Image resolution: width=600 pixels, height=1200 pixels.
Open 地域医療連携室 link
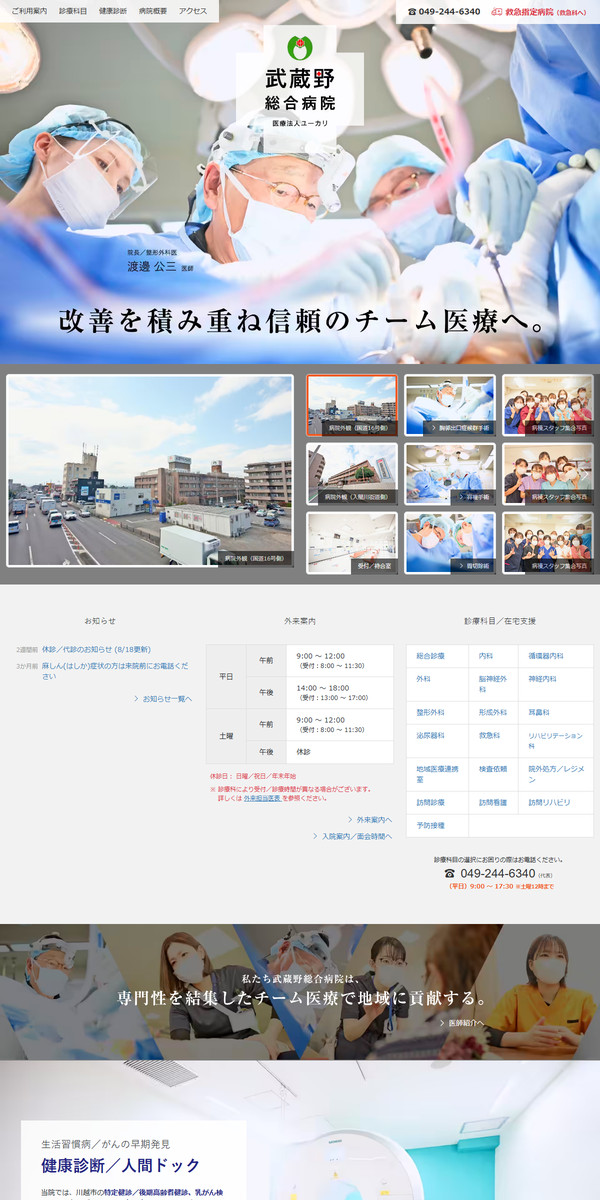coord(437,774)
